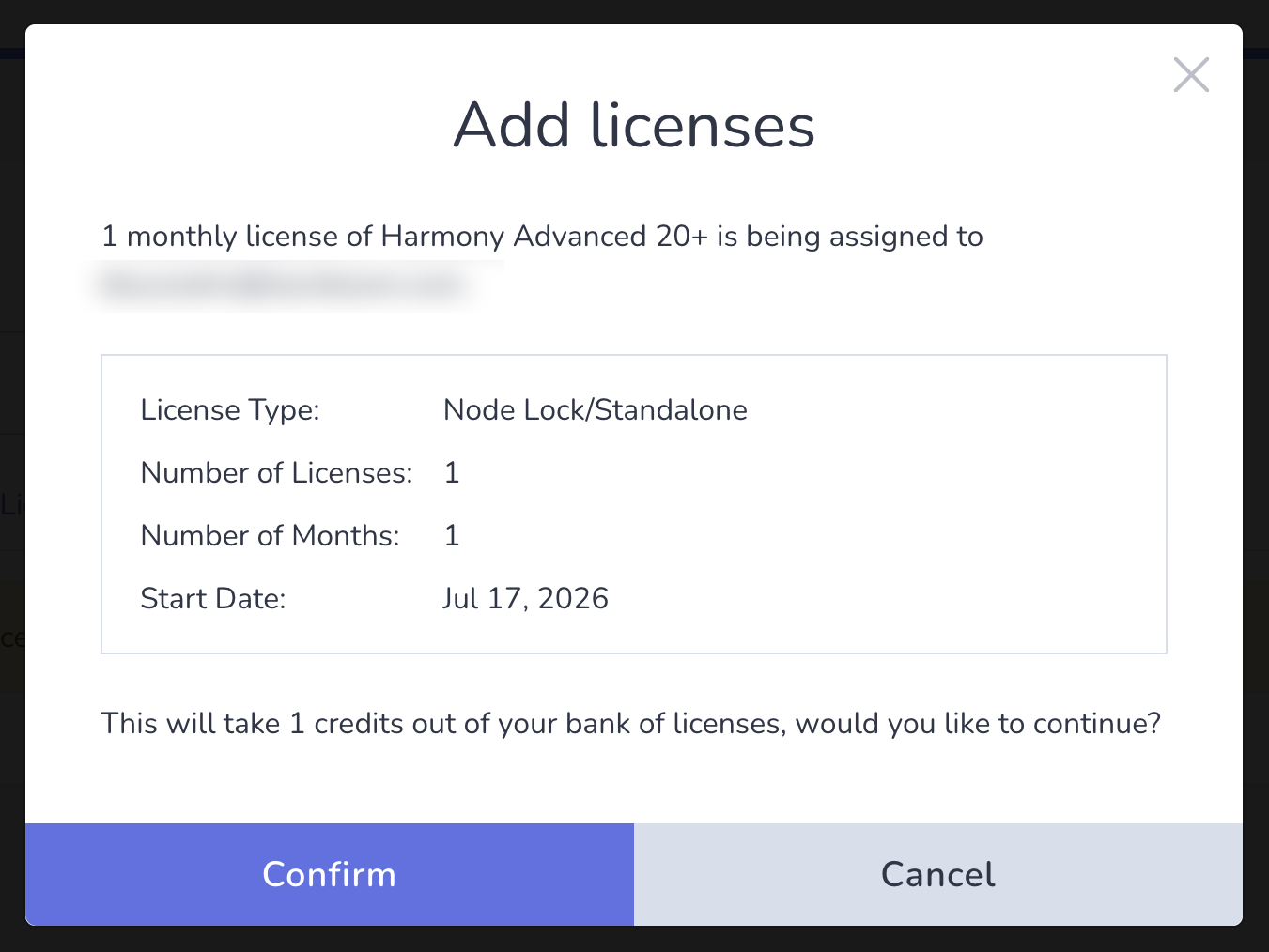Click the partially hidden "ce" text behind the dialog

pyautogui.click(x=11, y=639)
